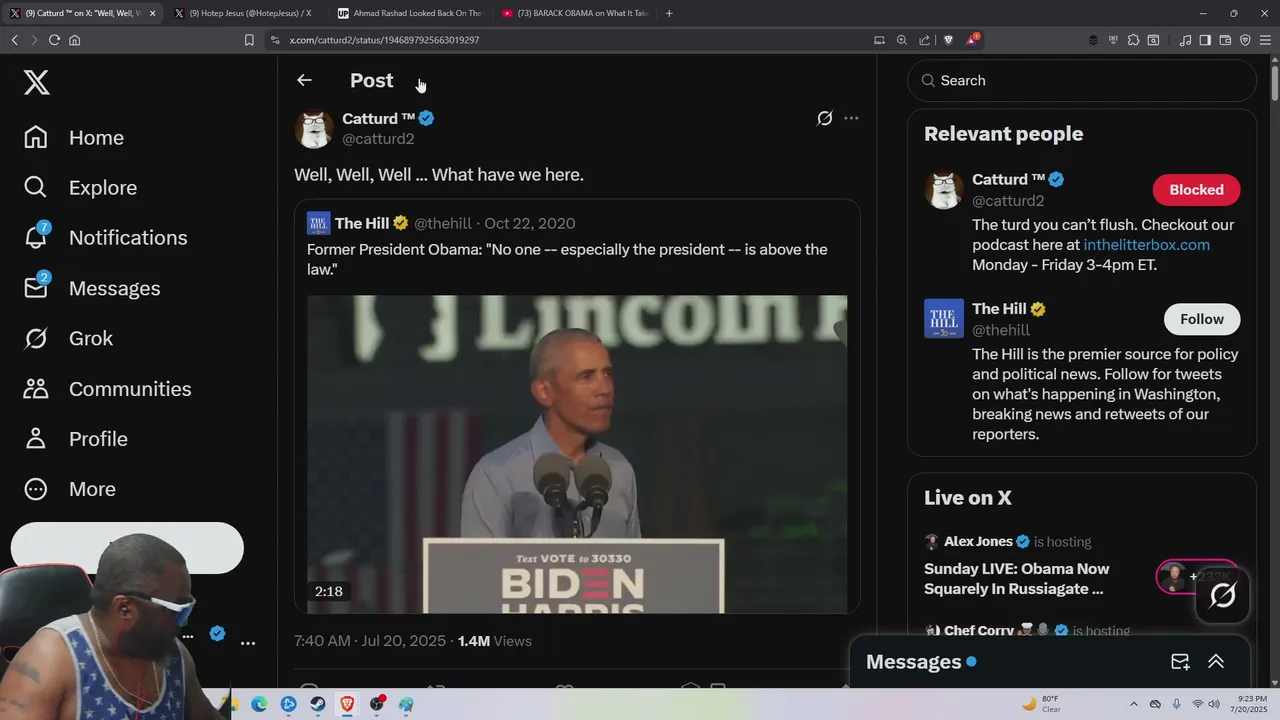
Task: Click the red Blocked button for Catturd
Action: coord(1196,190)
